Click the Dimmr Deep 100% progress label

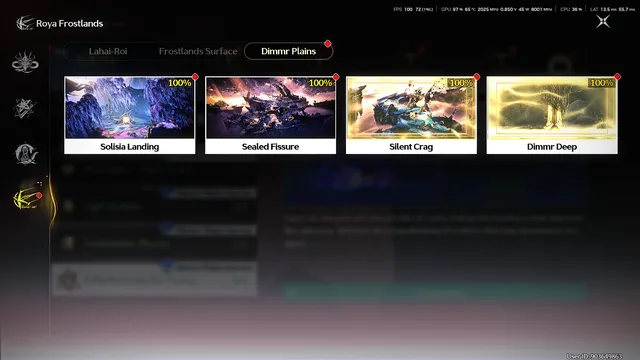(602, 83)
